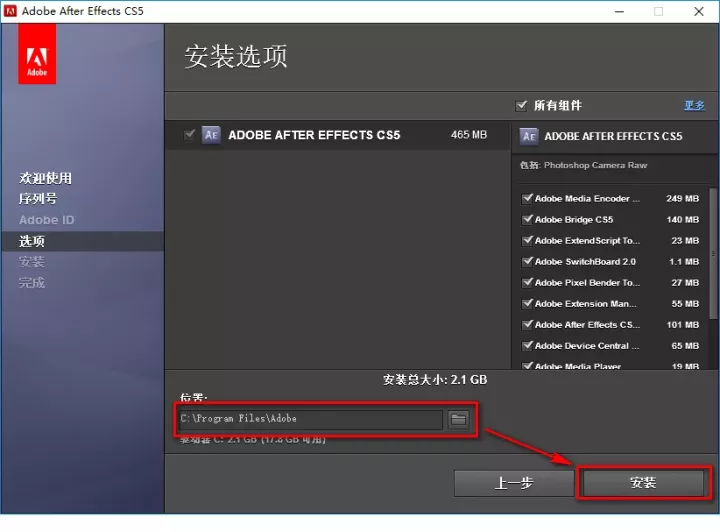This screenshot has height=532, width=720.
Task: Click the AE icon in the right details header
Action: [x=530, y=136]
